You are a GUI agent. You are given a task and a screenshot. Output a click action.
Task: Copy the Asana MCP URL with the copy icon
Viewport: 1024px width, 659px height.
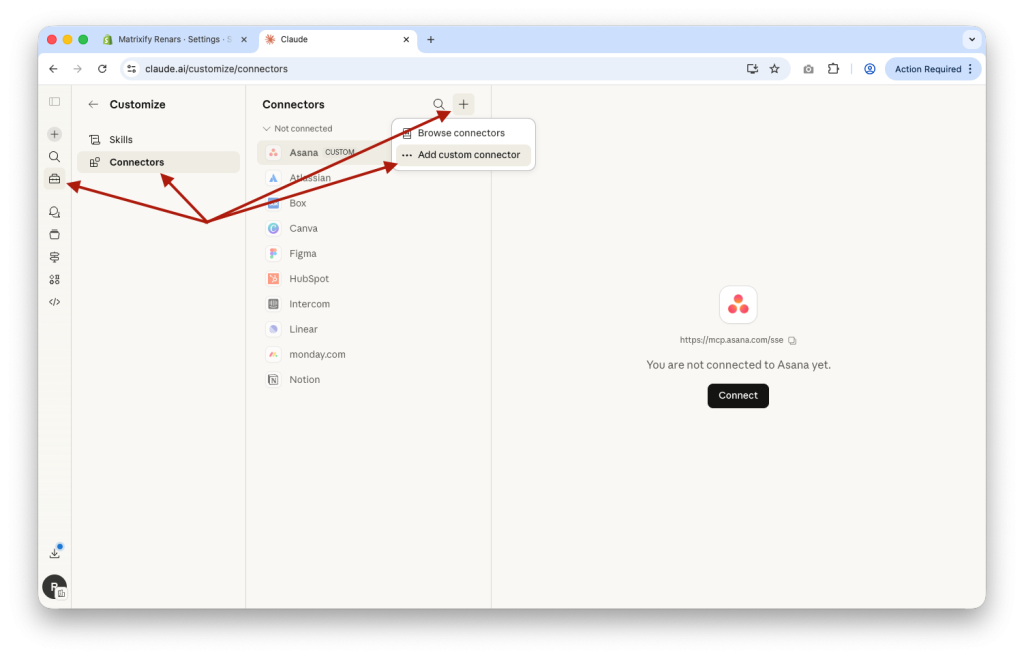point(792,340)
